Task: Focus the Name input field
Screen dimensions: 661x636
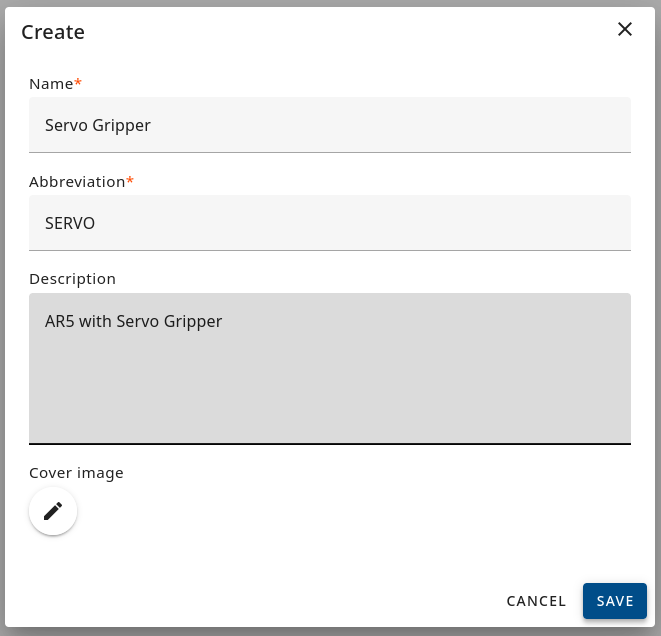Action: (x=330, y=125)
